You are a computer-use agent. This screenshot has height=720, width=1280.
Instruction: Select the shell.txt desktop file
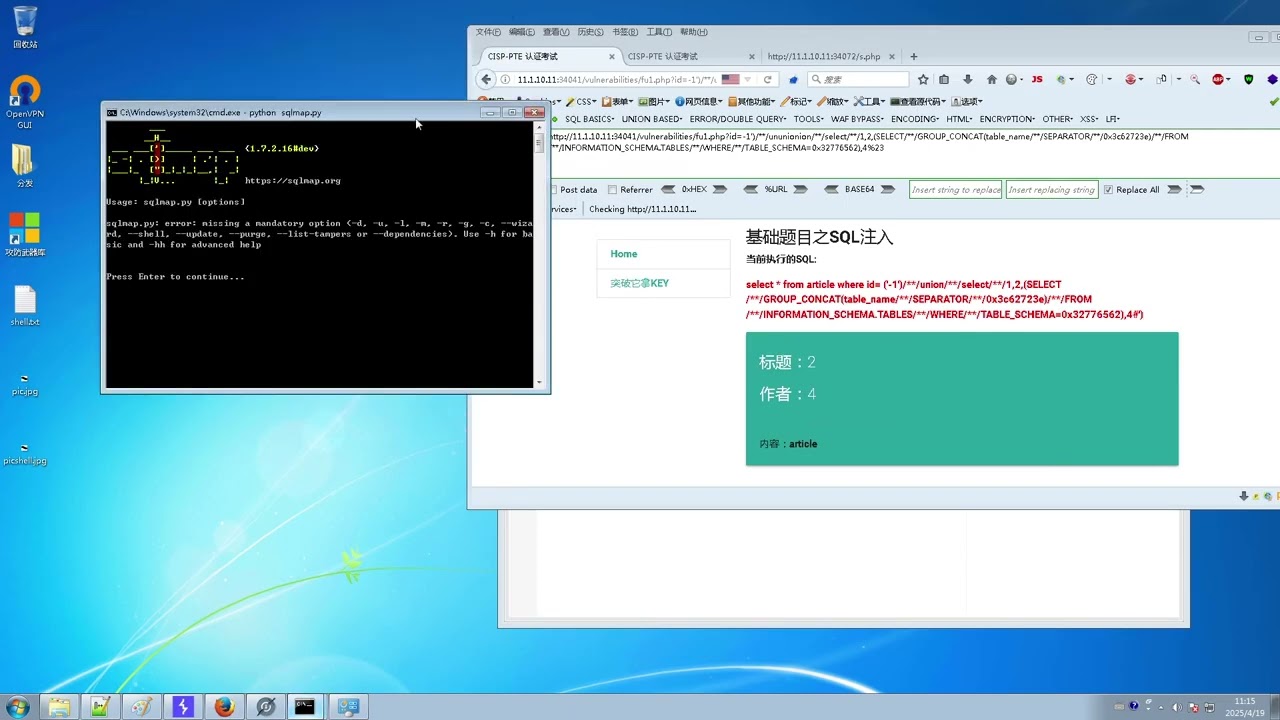point(25,306)
